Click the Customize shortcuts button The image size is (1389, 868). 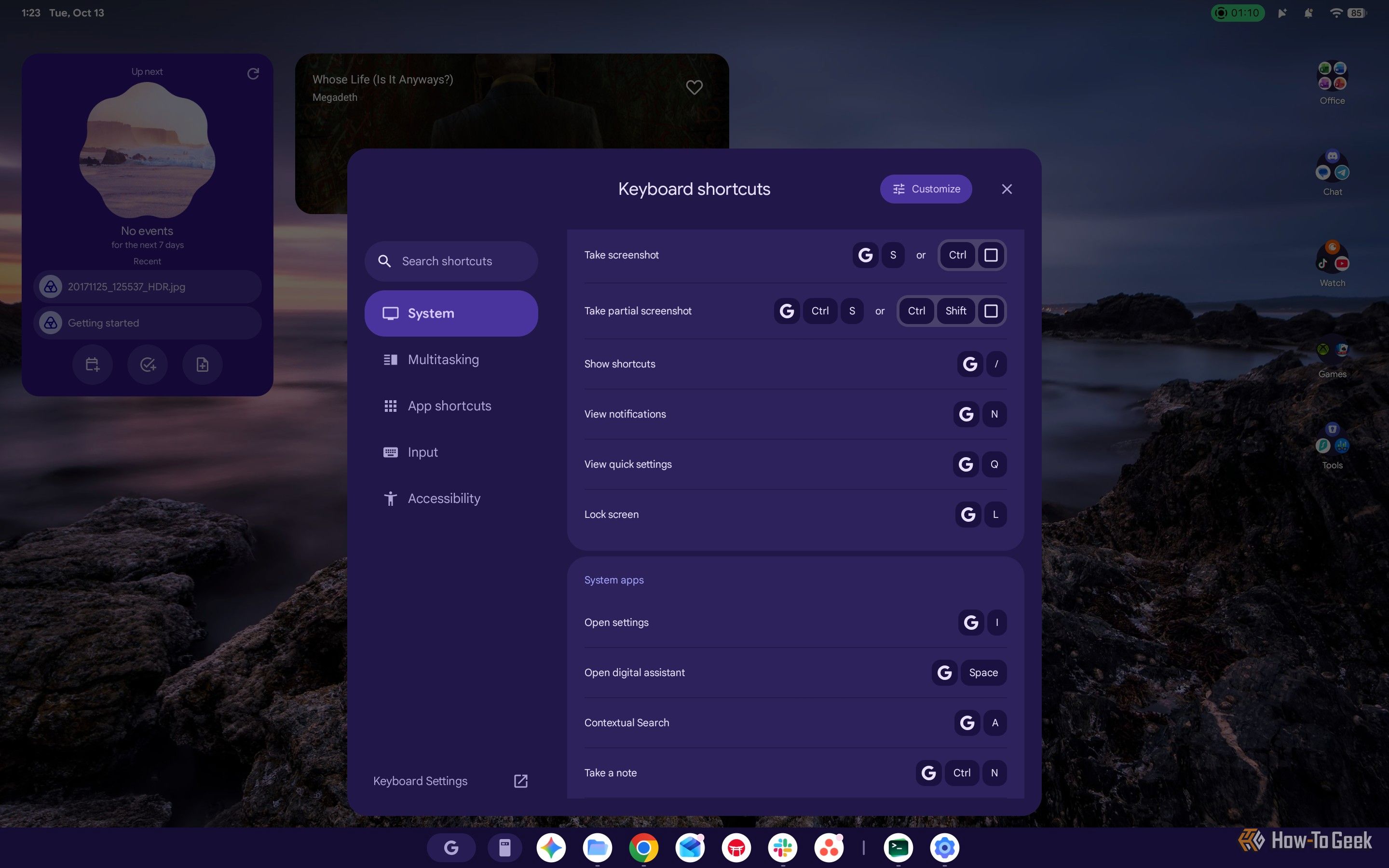pos(925,189)
